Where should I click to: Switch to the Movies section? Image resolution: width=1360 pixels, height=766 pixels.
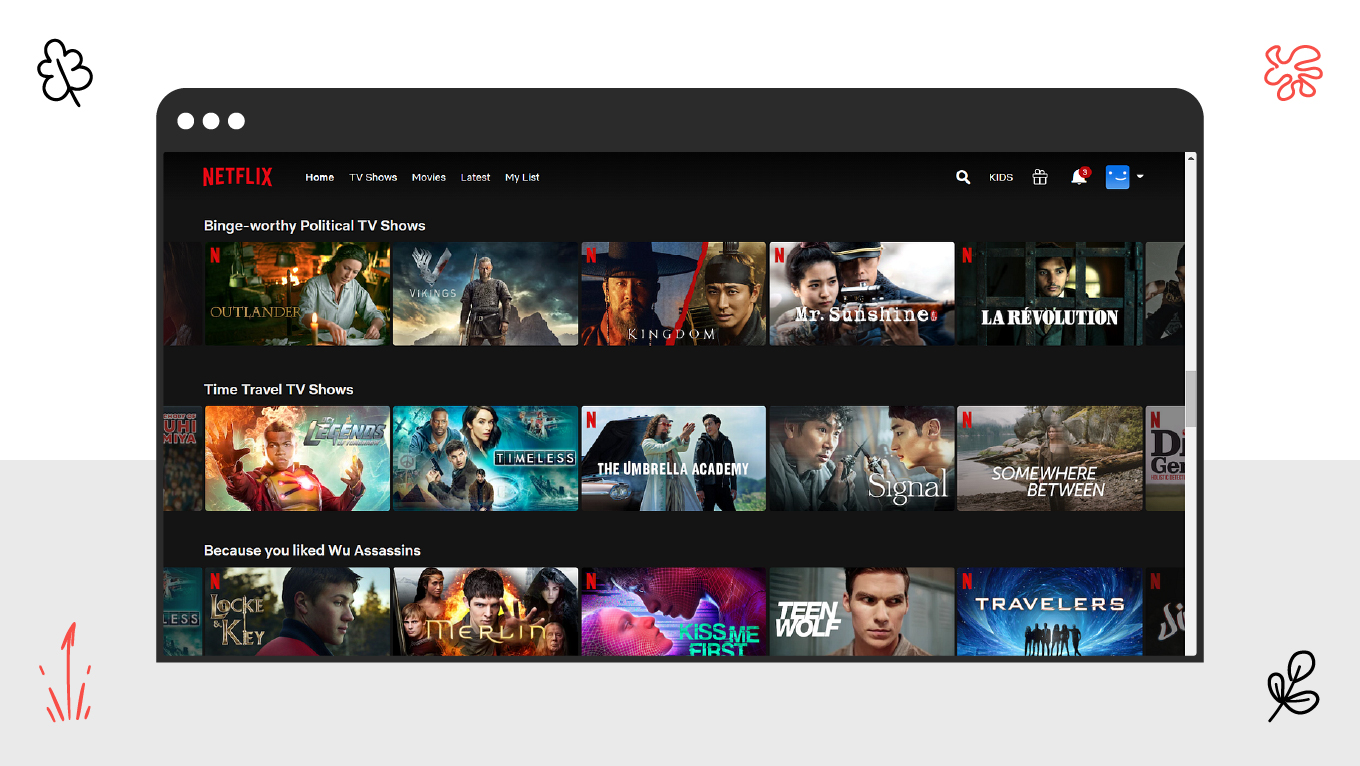coord(428,177)
